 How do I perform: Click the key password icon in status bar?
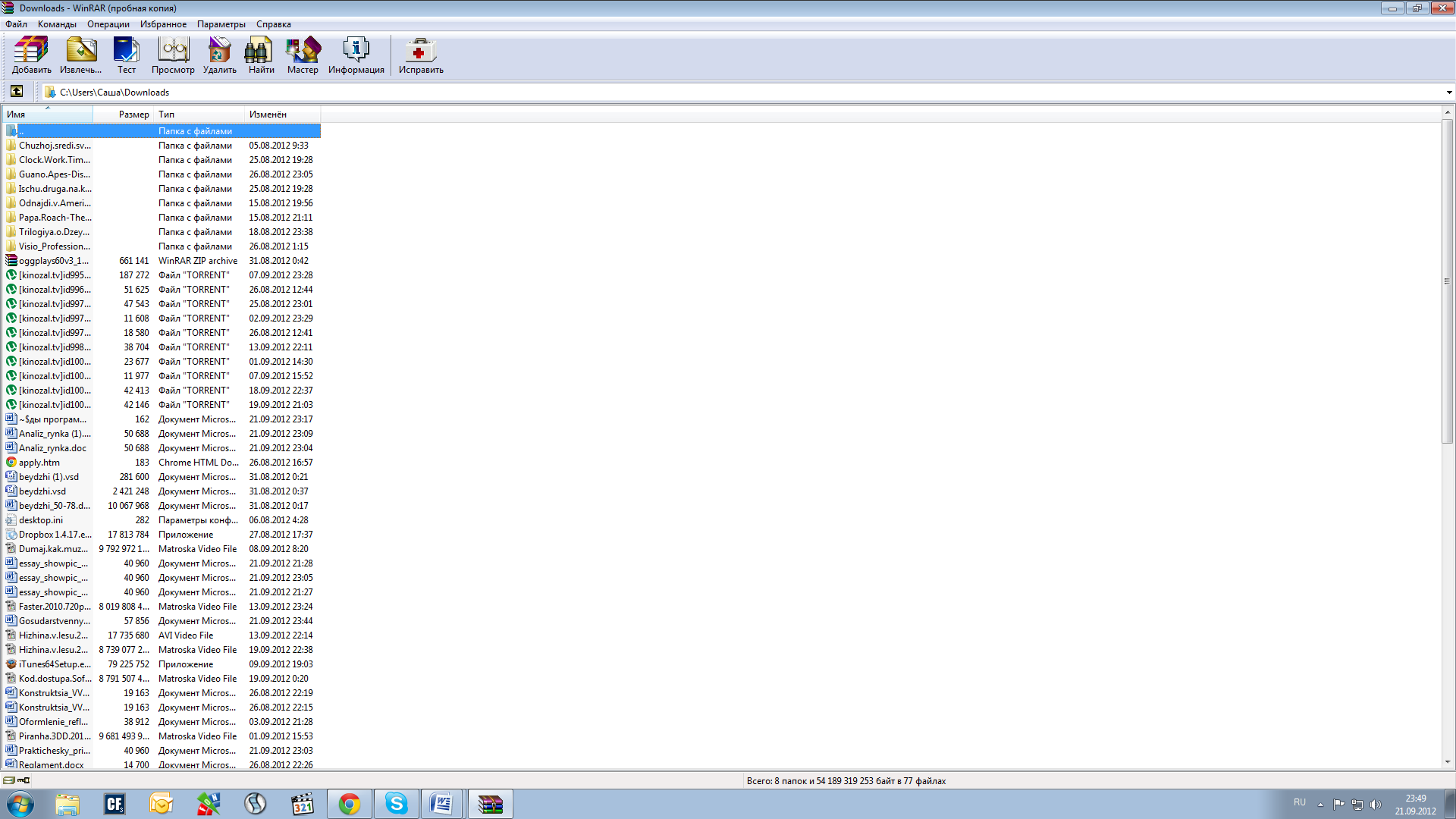click(x=24, y=780)
